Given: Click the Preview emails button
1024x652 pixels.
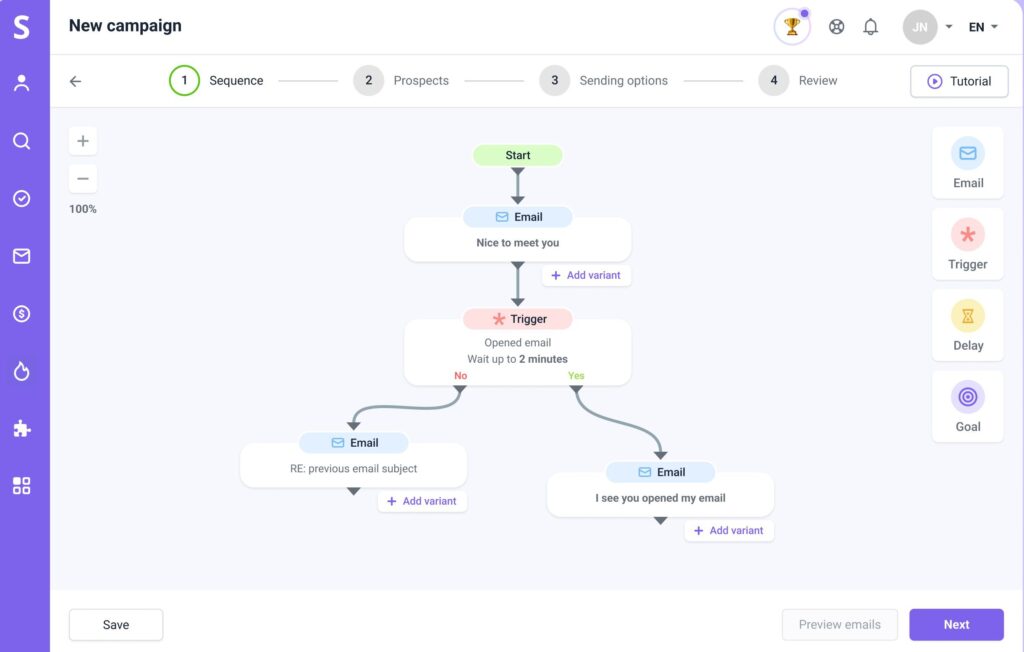Looking at the screenshot, I should (839, 625).
